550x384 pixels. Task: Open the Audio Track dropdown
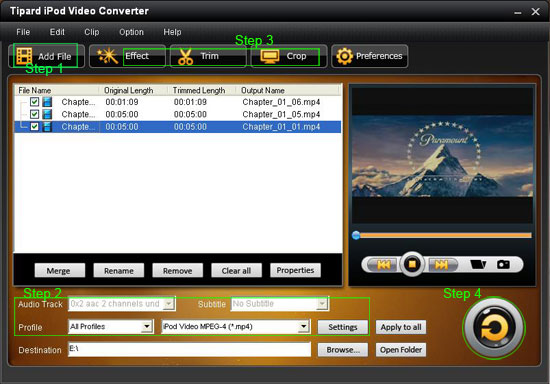point(169,304)
